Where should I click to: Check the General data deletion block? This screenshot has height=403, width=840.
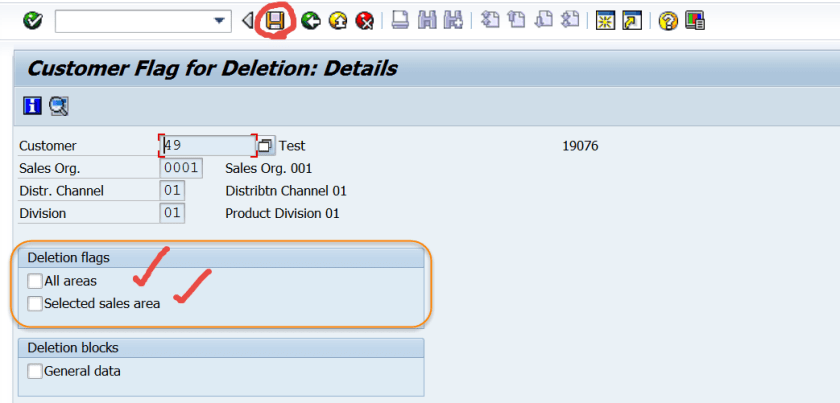coord(35,371)
